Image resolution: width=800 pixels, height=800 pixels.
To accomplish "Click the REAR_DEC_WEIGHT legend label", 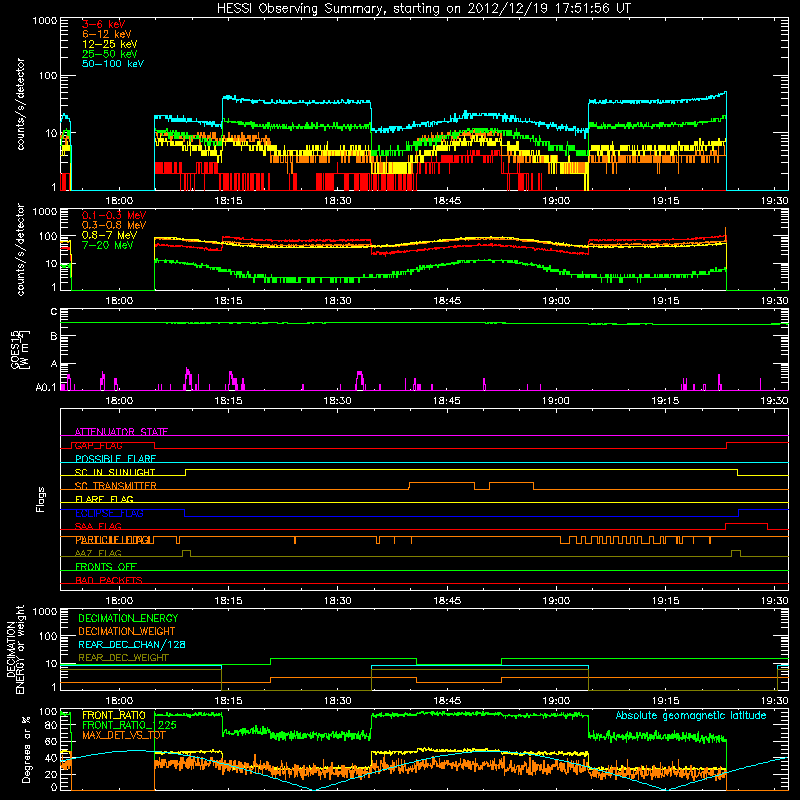I will pos(123,658).
